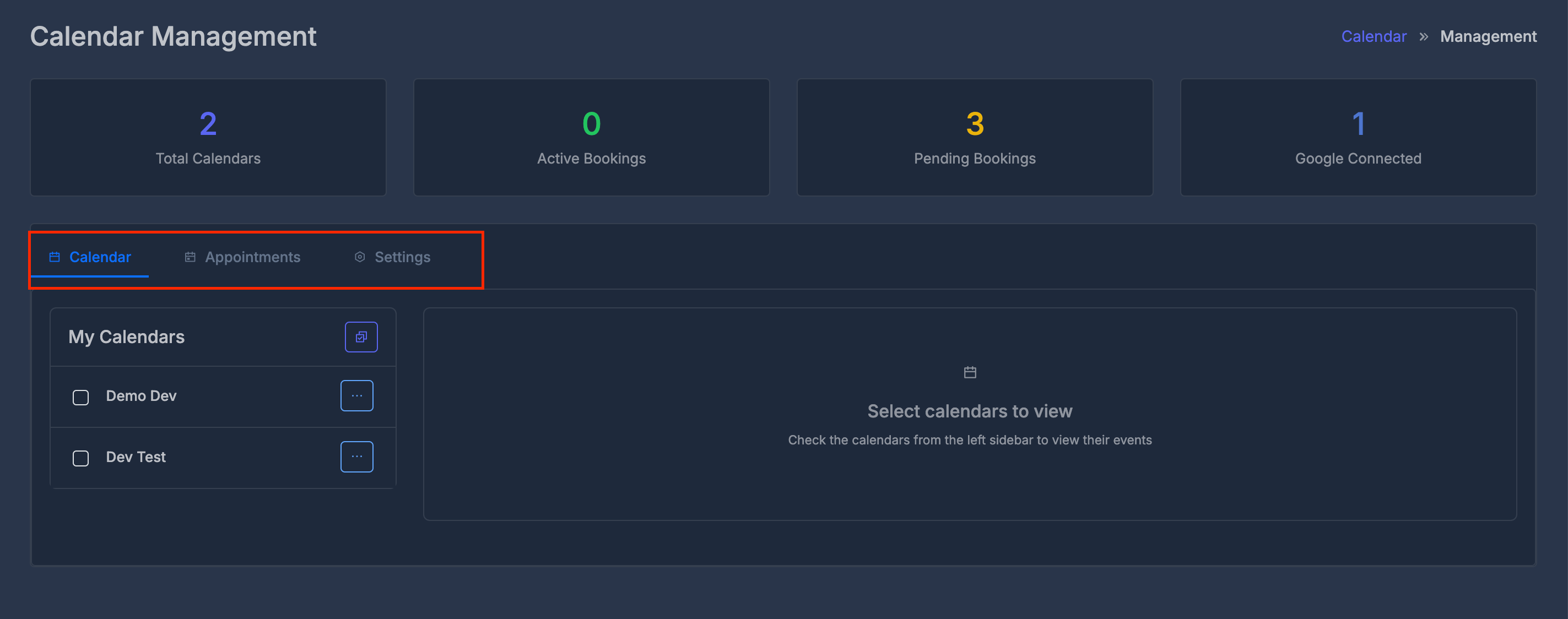Click the Calendar Management page title
Image resolution: width=1568 pixels, height=619 pixels.
coord(174,36)
